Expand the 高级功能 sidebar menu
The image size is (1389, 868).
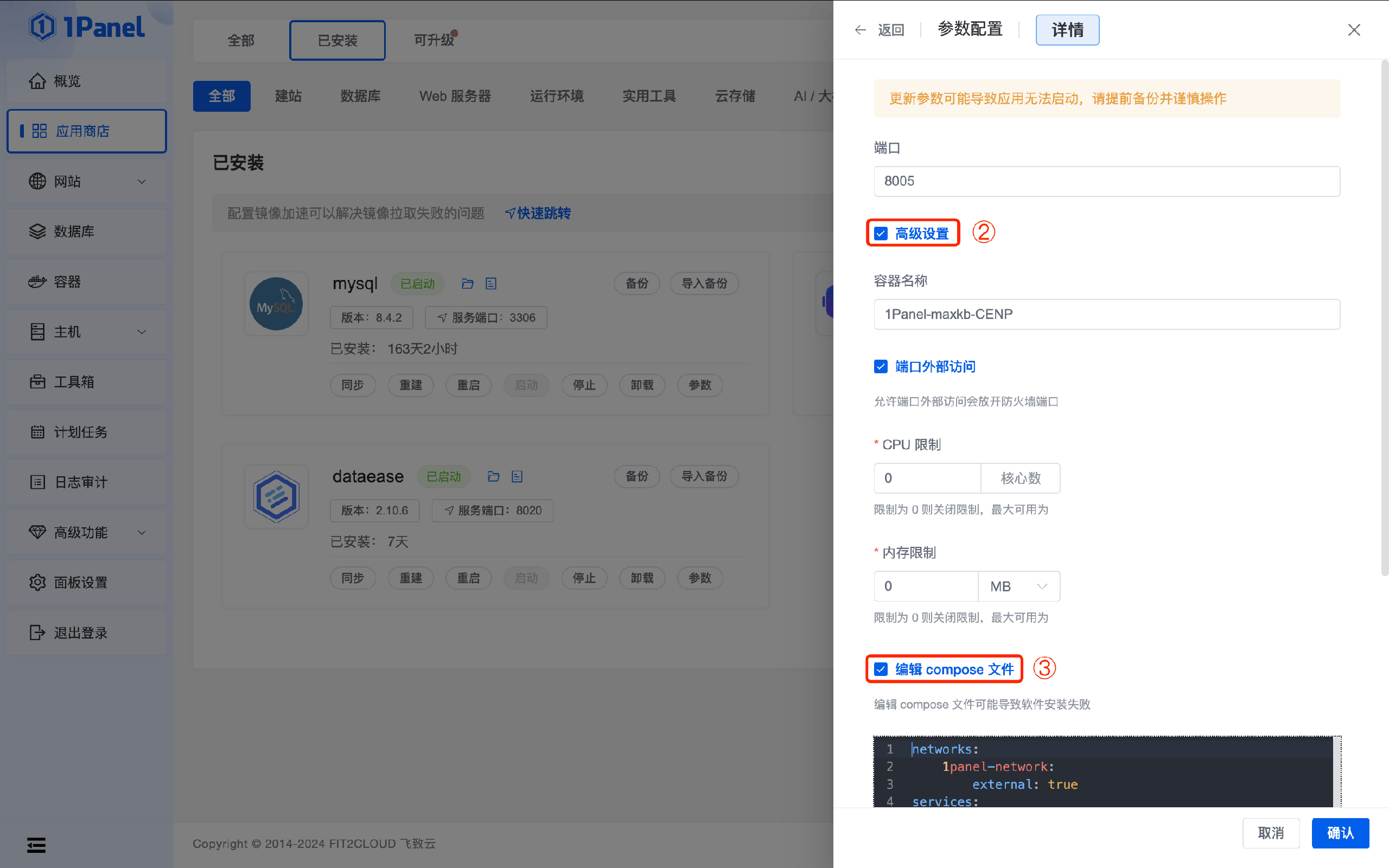(87, 532)
